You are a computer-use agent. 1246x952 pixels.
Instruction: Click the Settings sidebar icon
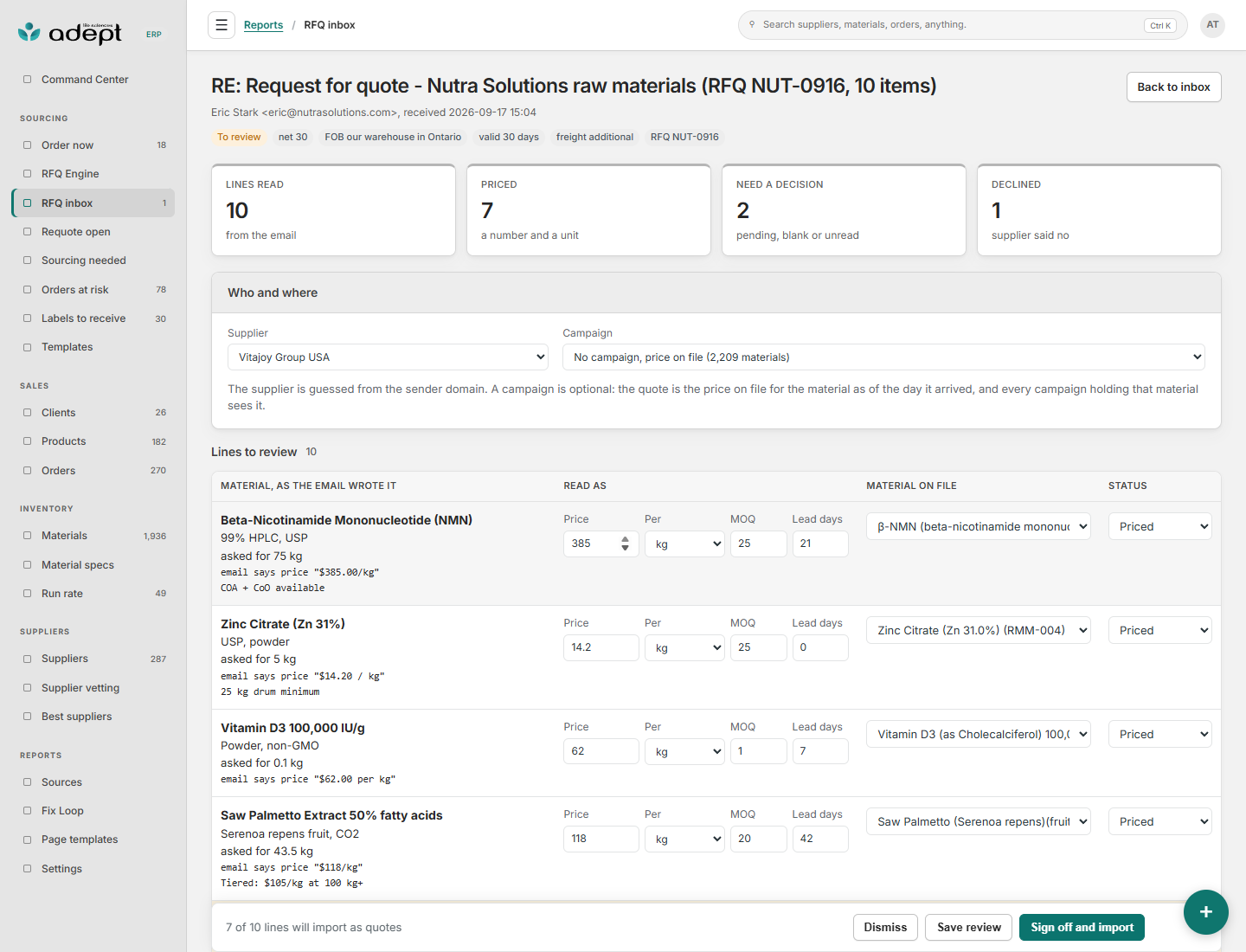tap(28, 869)
